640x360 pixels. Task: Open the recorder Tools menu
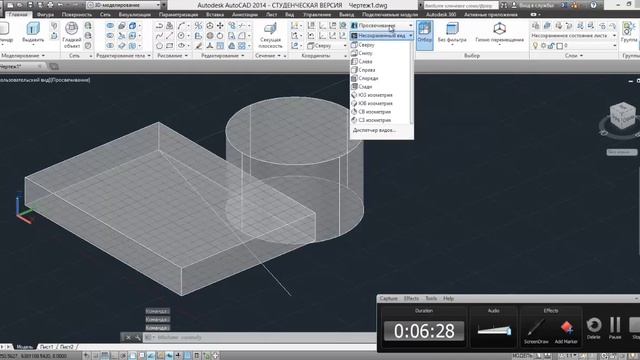click(431, 298)
